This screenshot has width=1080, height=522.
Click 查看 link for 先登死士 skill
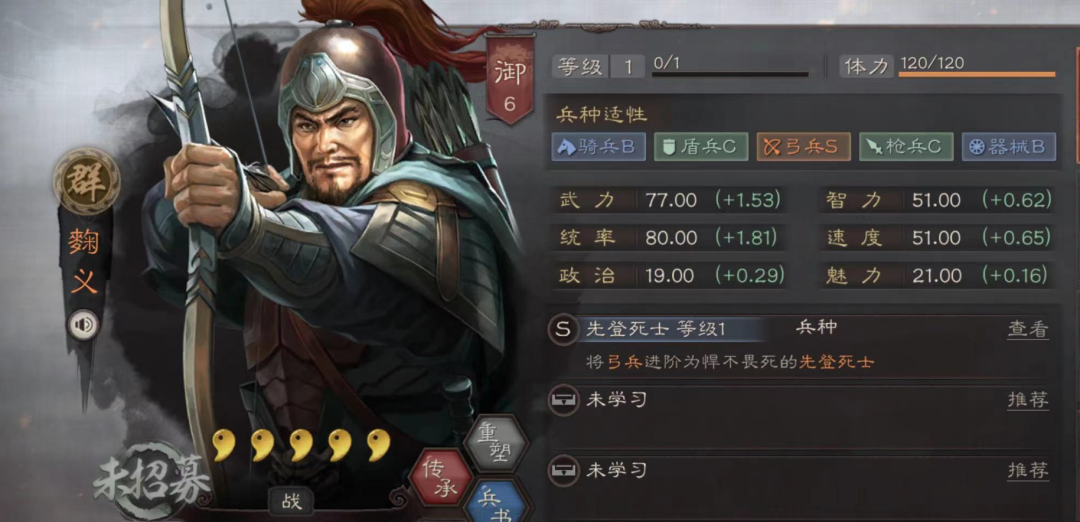pos(1028,329)
